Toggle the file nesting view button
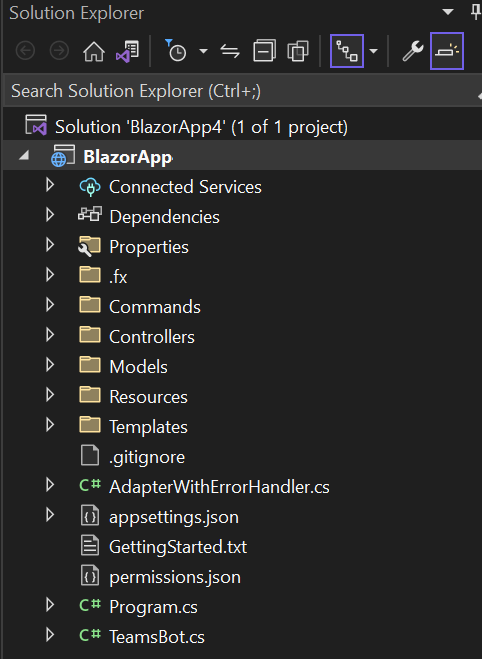This screenshot has height=659, width=482. coord(347,51)
